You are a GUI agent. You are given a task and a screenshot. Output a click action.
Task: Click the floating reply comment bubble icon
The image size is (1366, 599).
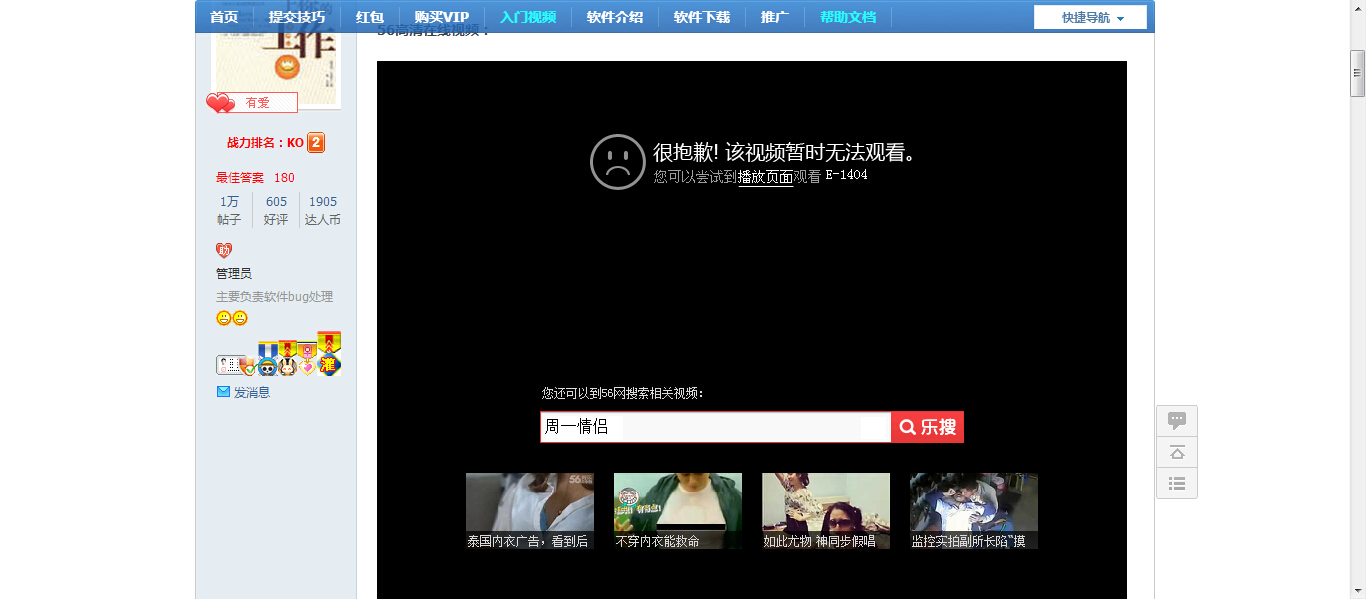click(1177, 420)
